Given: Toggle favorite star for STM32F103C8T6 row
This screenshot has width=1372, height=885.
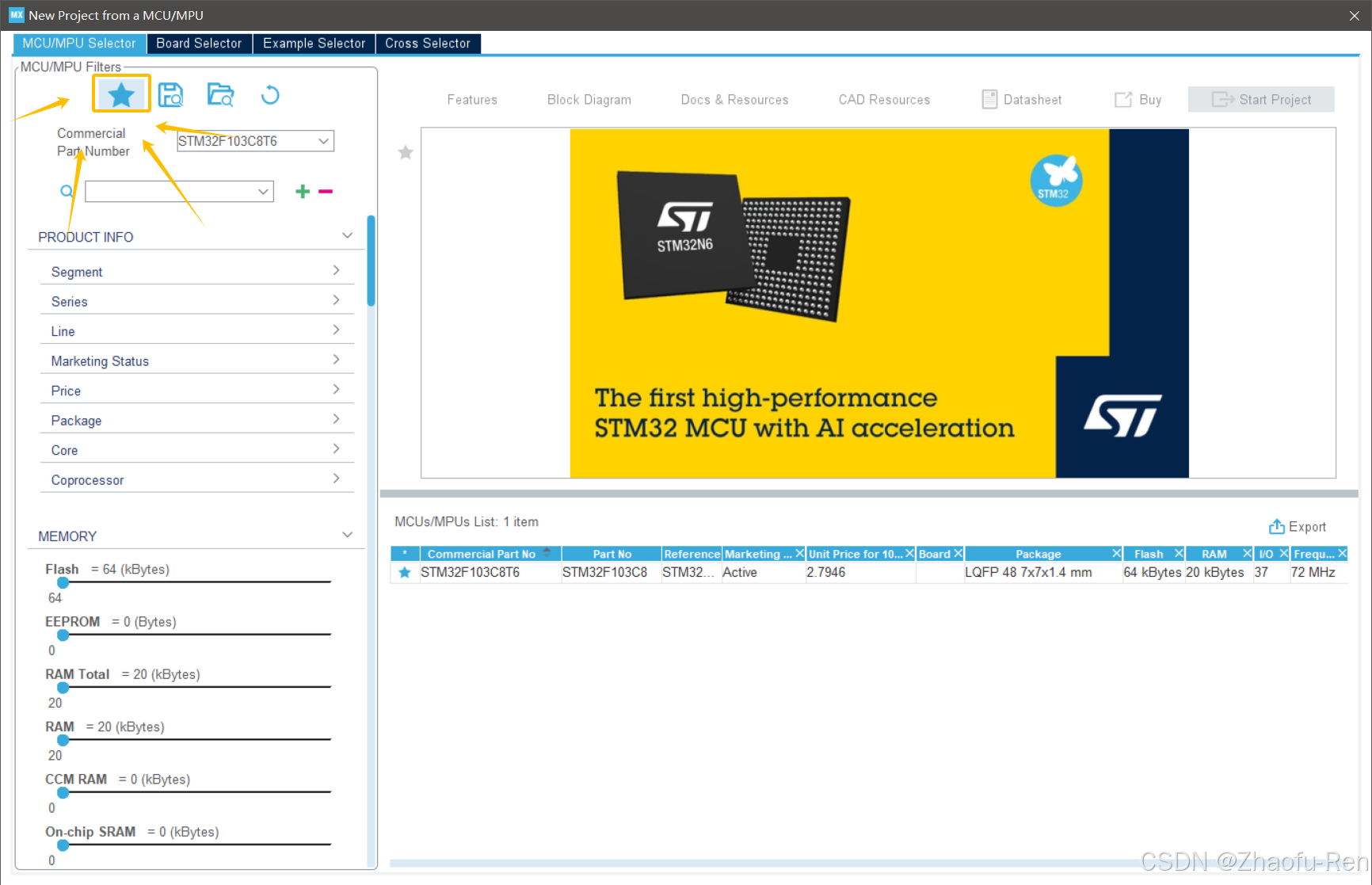Looking at the screenshot, I should tap(405, 572).
